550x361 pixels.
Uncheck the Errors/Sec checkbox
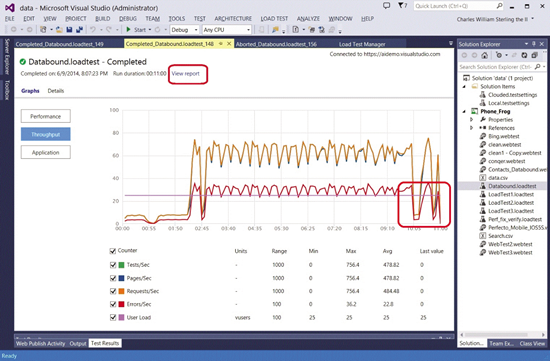point(113,304)
